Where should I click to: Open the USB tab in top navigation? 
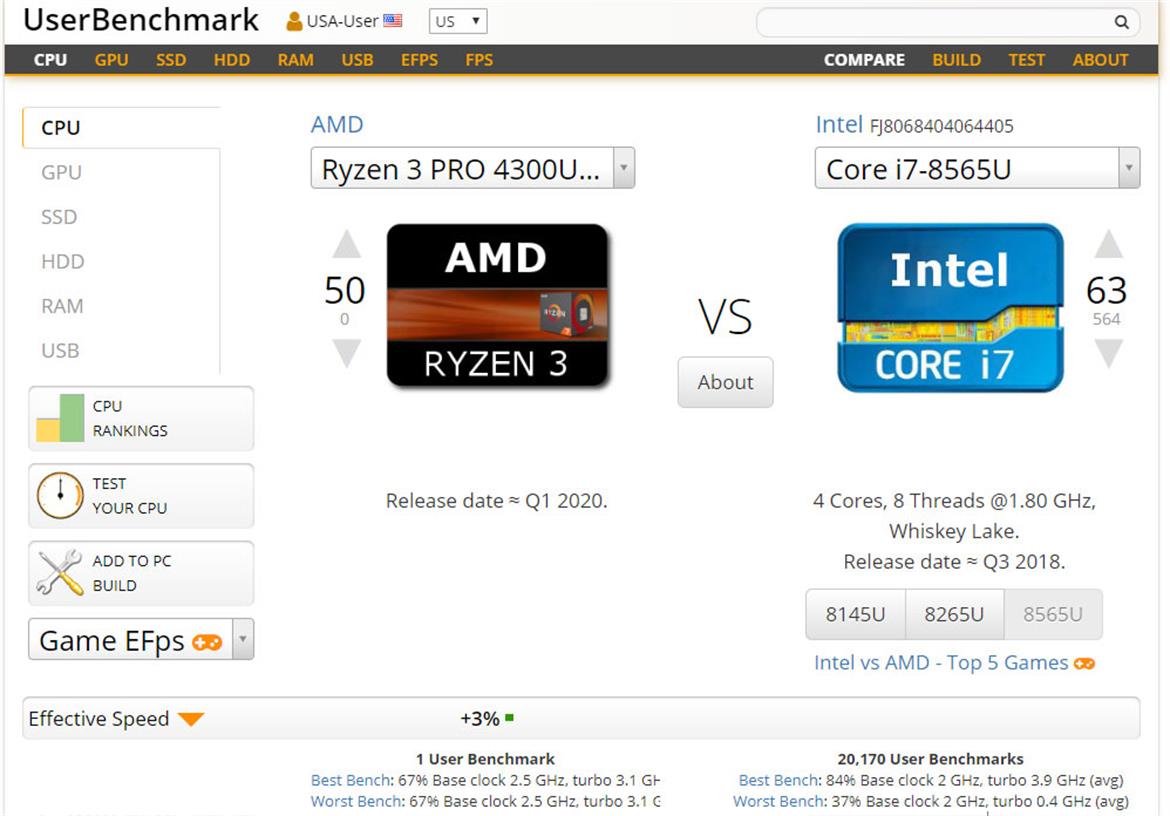(x=357, y=60)
